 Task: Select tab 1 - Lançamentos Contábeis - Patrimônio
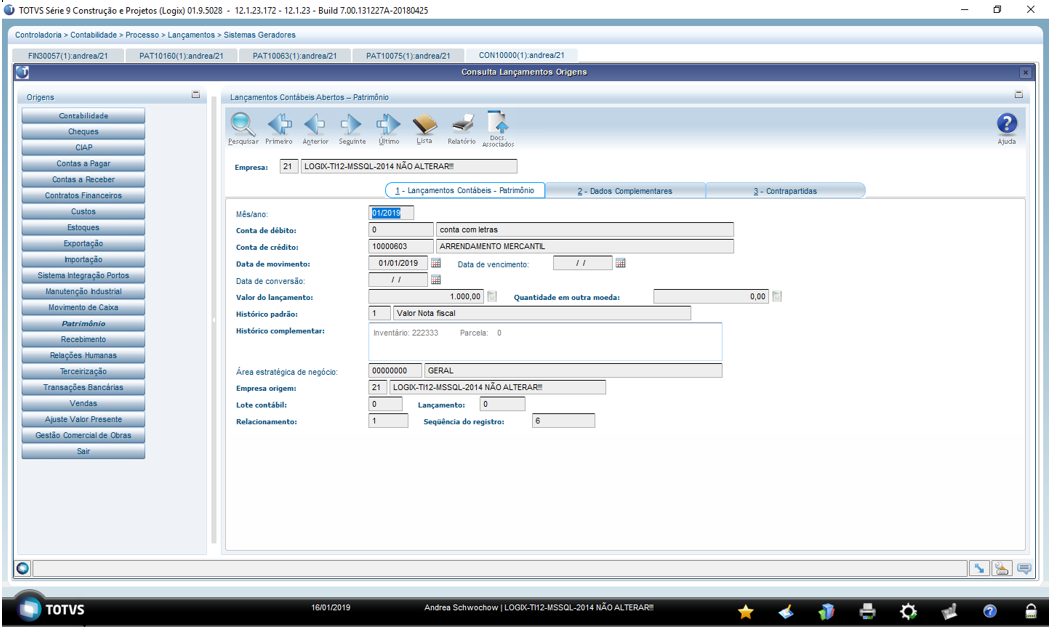(464, 190)
